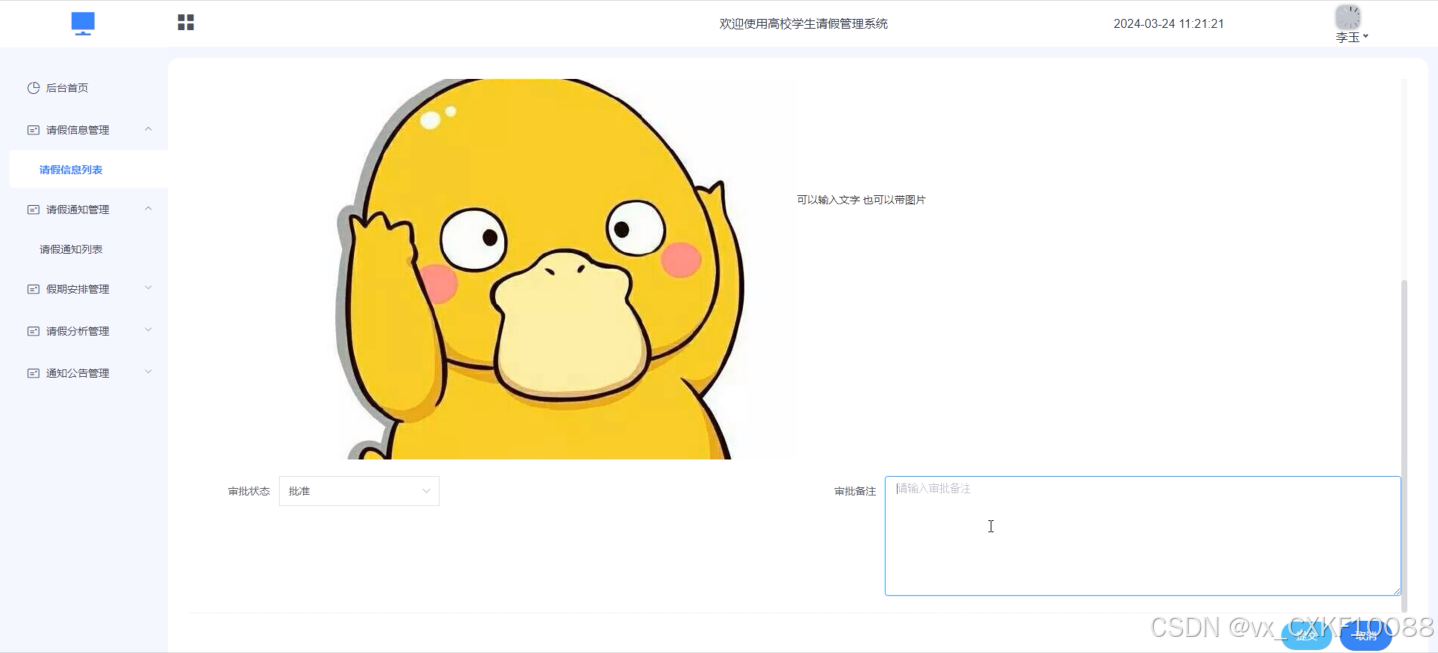Collapse 请假通知管理 using its chevron
The image size is (1438, 653).
pos(148,209)
